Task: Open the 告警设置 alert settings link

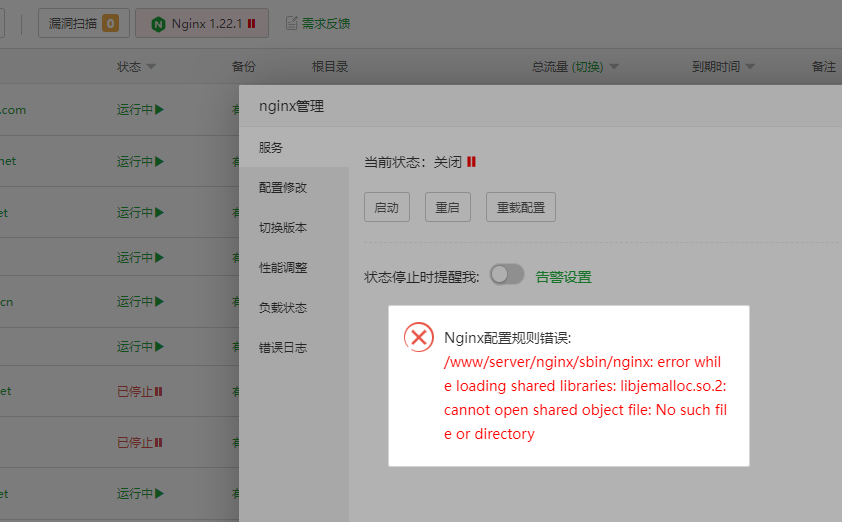Action: pyautogui.click(x=563, y=277)
